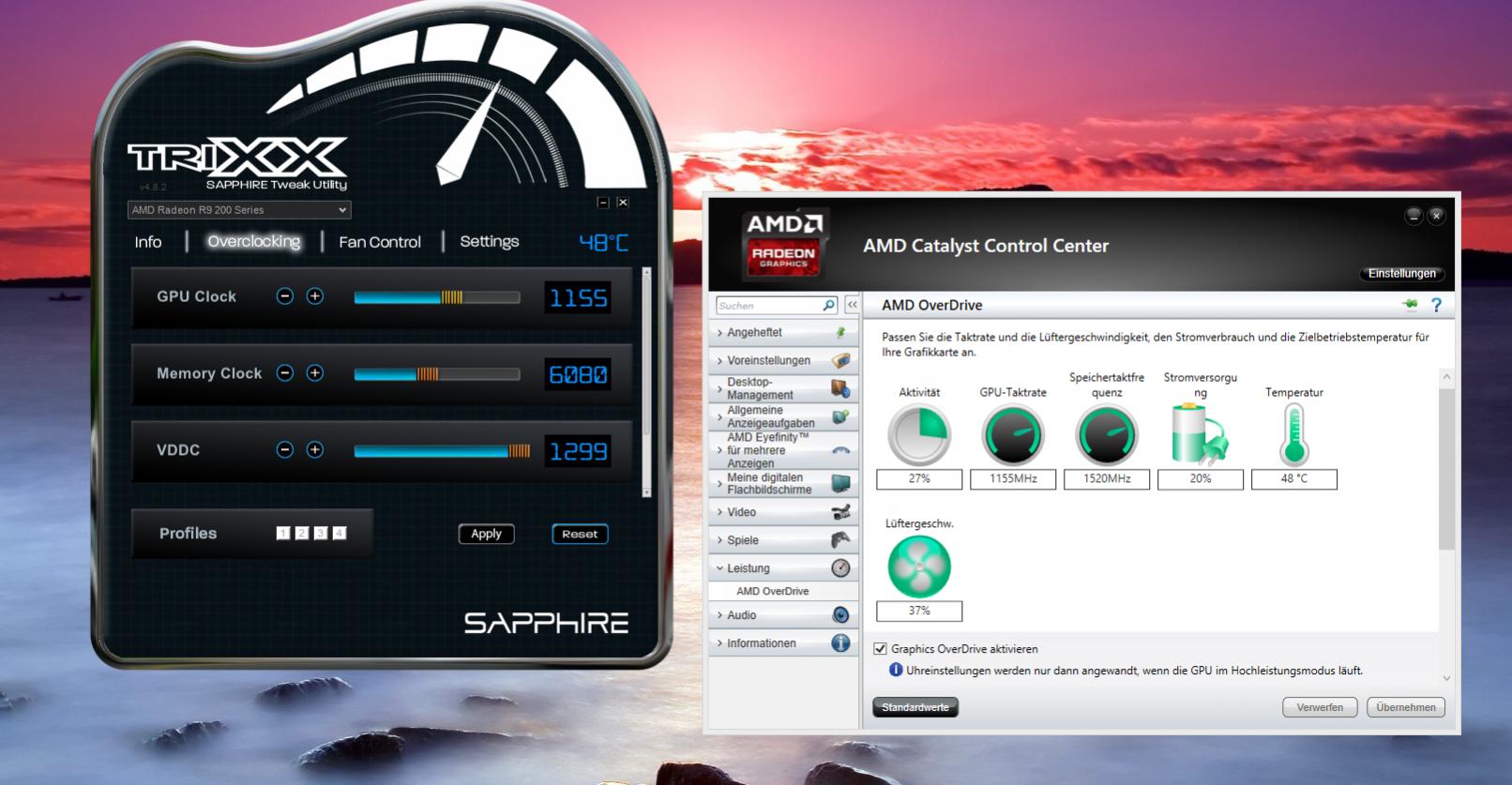Expand the Voreinstellungen category

[783, 361]
